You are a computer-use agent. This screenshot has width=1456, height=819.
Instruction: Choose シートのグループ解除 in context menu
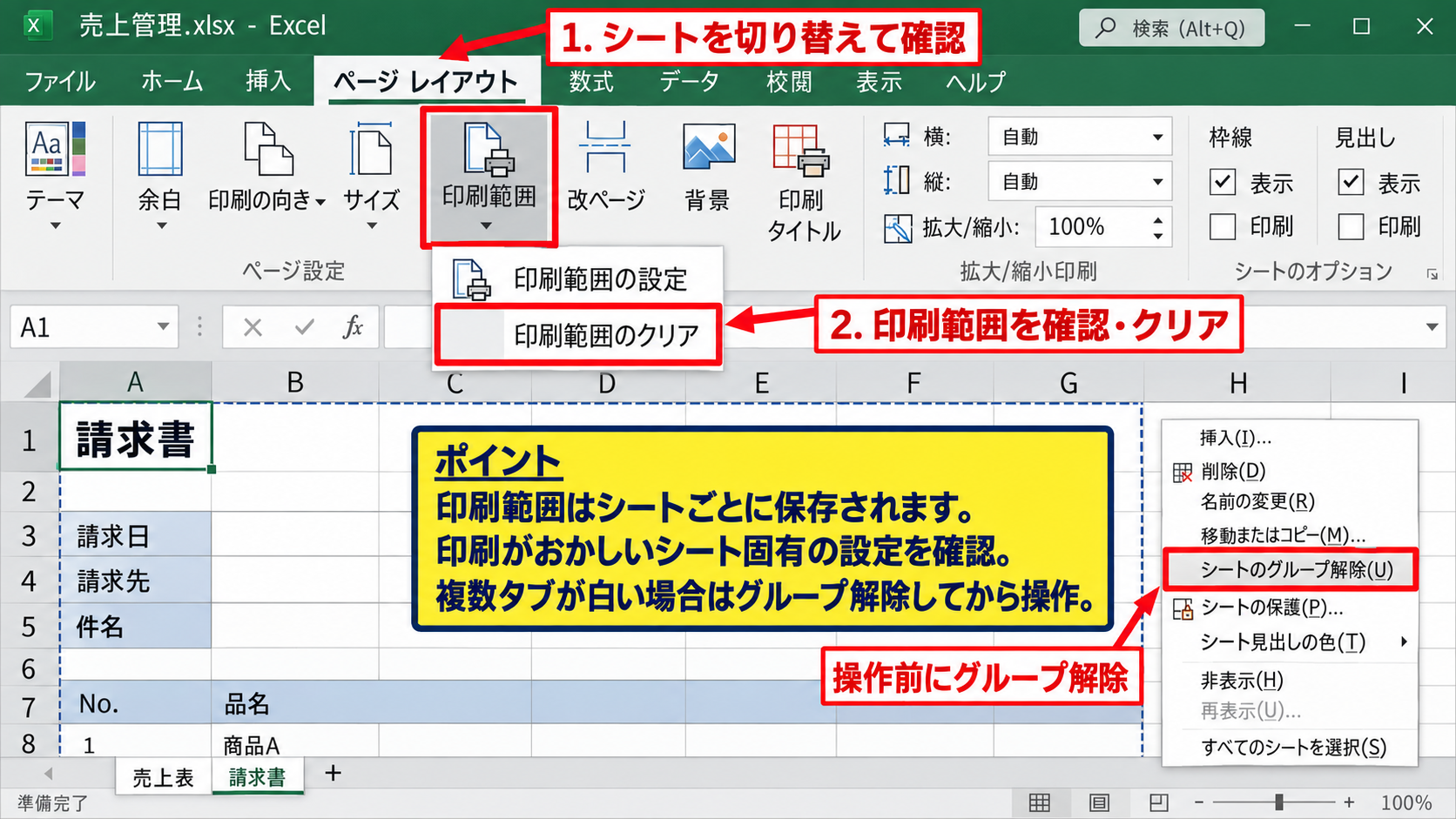[x=1290, y=570]
